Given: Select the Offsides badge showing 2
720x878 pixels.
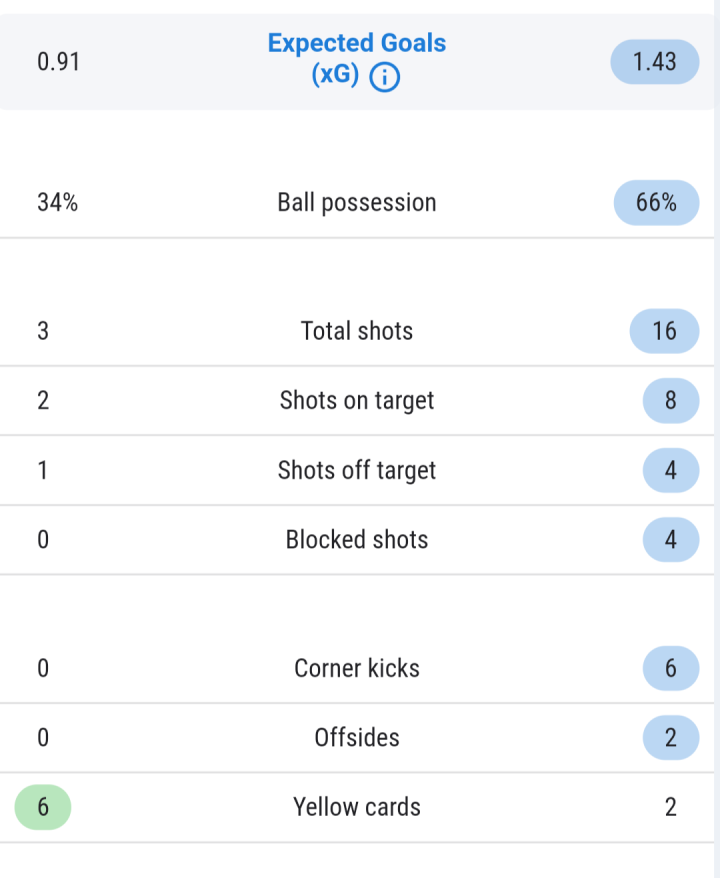Looking at the screenshot, I should 671,737.
